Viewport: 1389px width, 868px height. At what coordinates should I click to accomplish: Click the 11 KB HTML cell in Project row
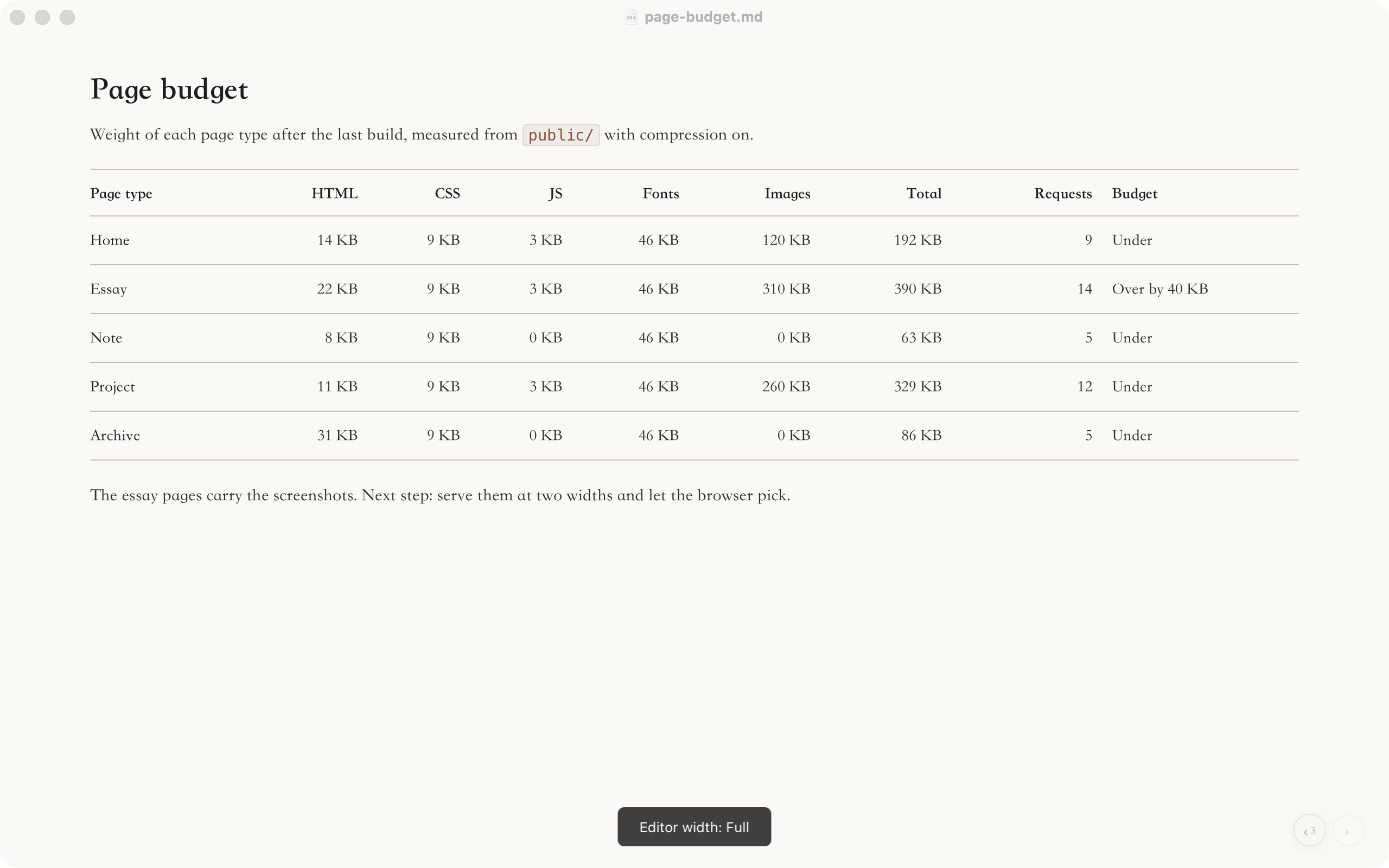pyautogui.click(x=337, y=386)
